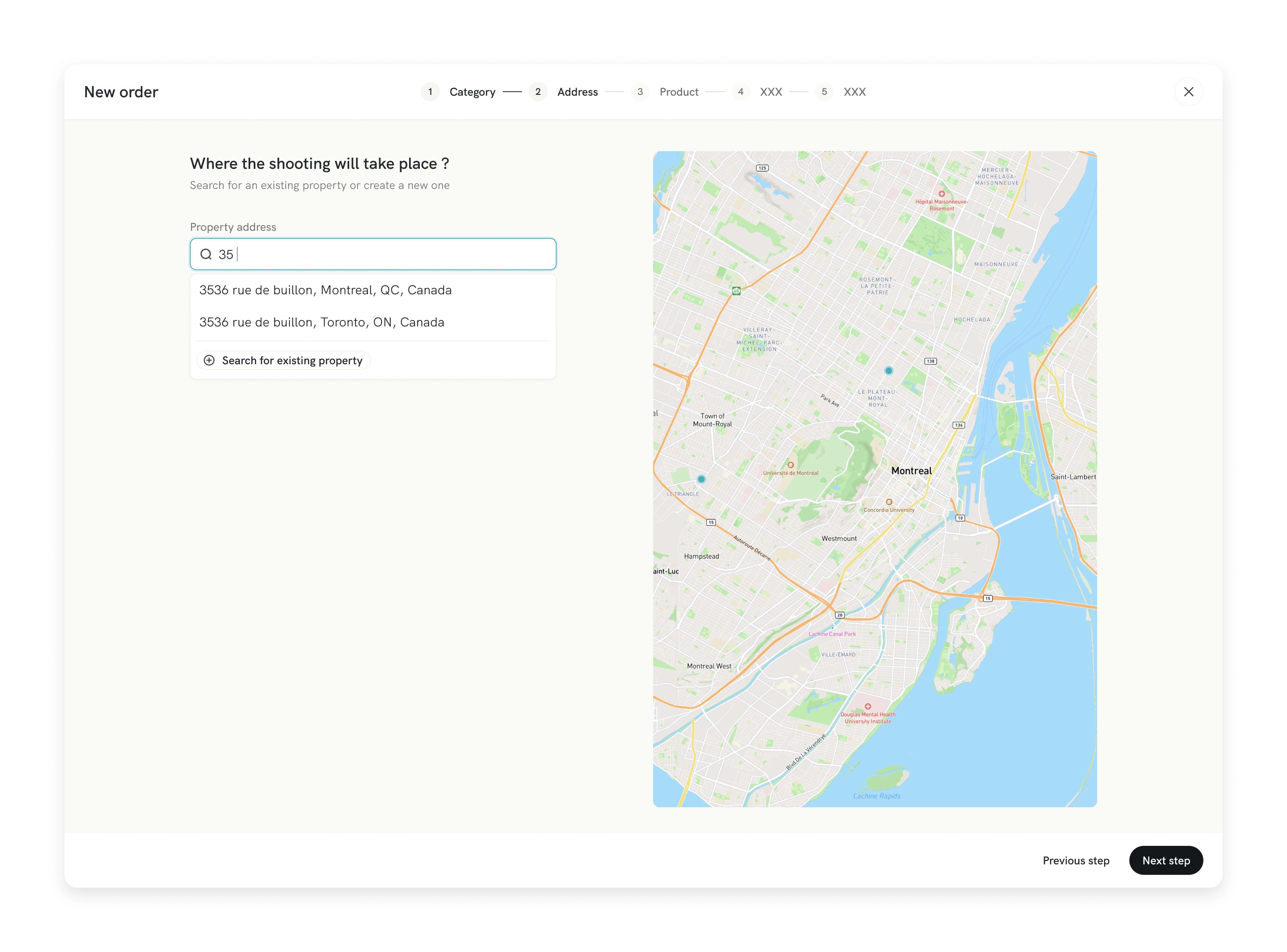Select the Montreal, QC address suggestion

click(325, 290)
